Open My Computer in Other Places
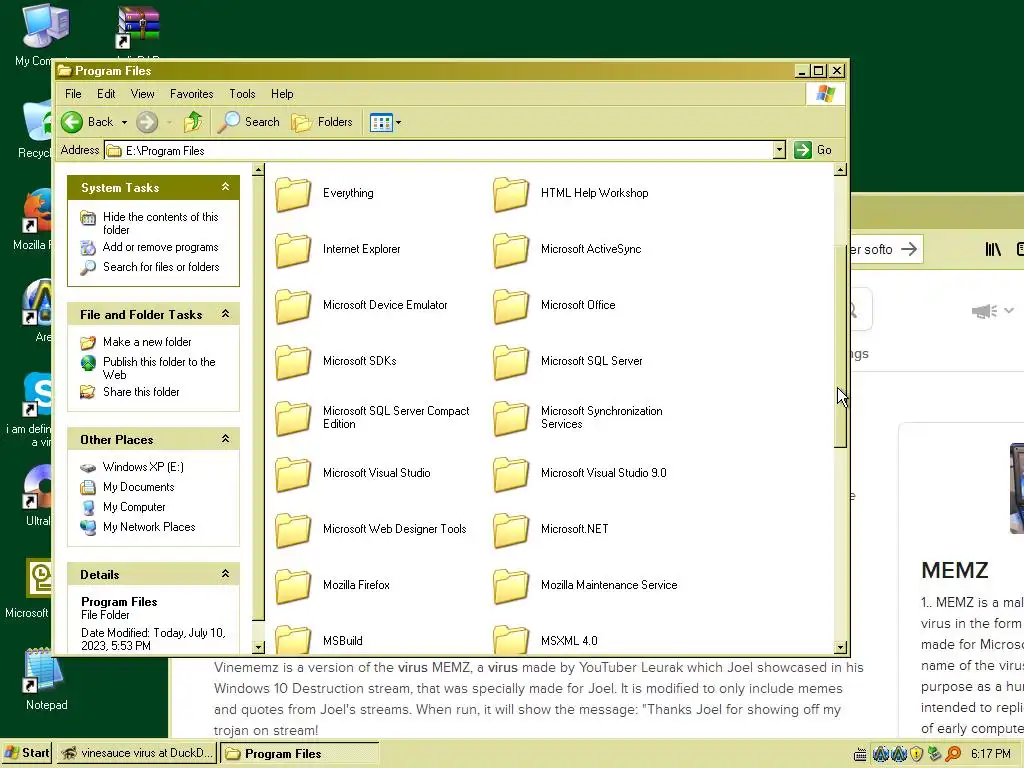Viewport: 1024px width, 768px height. click(134, 507)
